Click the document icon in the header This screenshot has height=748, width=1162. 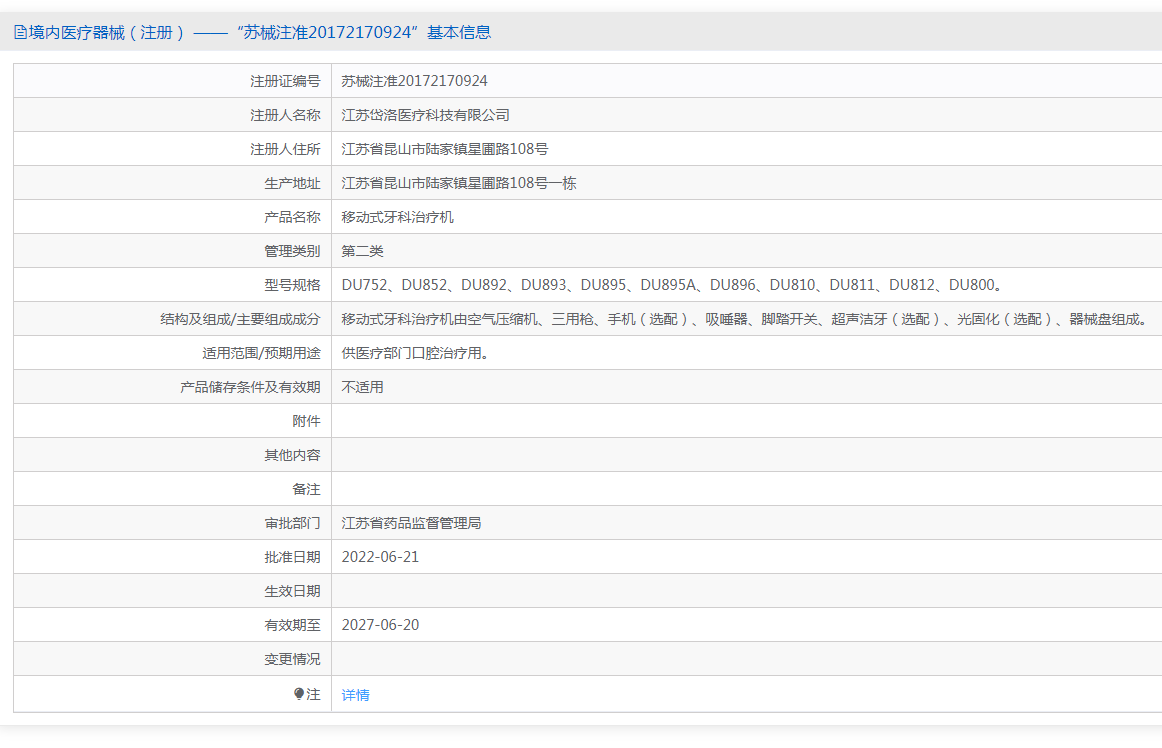20,32
